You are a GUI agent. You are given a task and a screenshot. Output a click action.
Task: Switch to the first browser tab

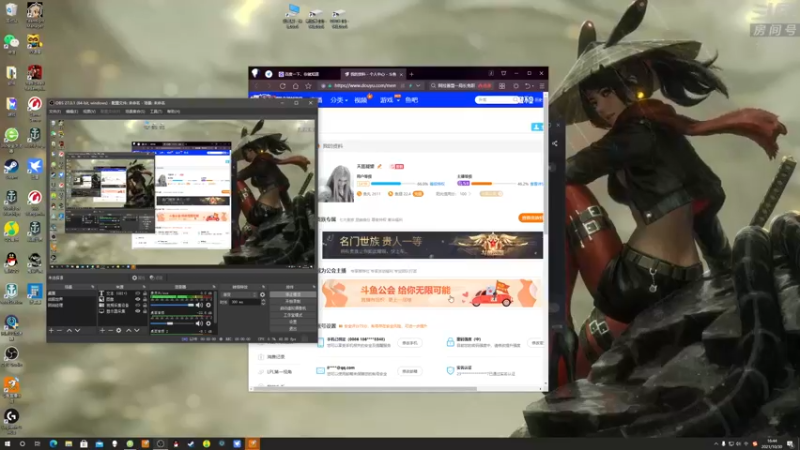click(x=305, y=74)
